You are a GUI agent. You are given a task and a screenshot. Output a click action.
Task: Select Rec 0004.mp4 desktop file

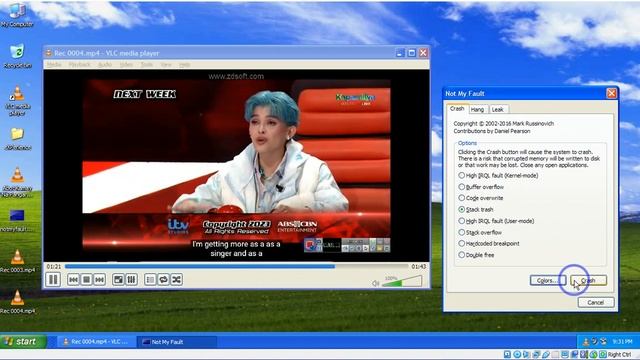tap(17, 302)
